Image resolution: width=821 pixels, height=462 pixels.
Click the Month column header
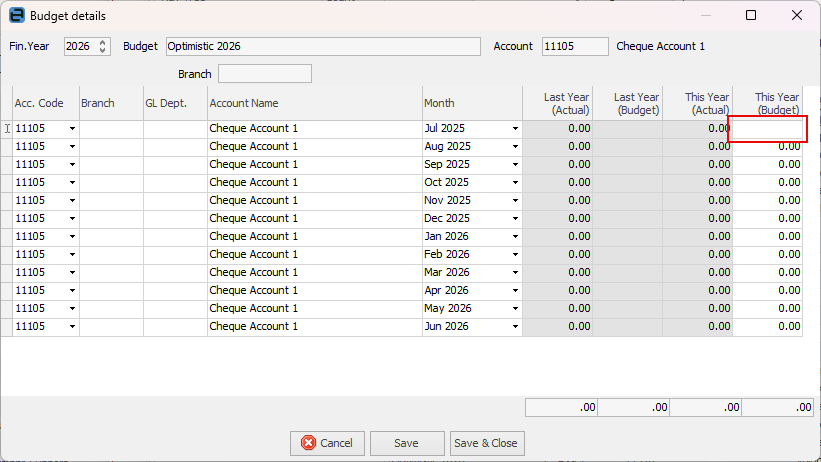471,103
